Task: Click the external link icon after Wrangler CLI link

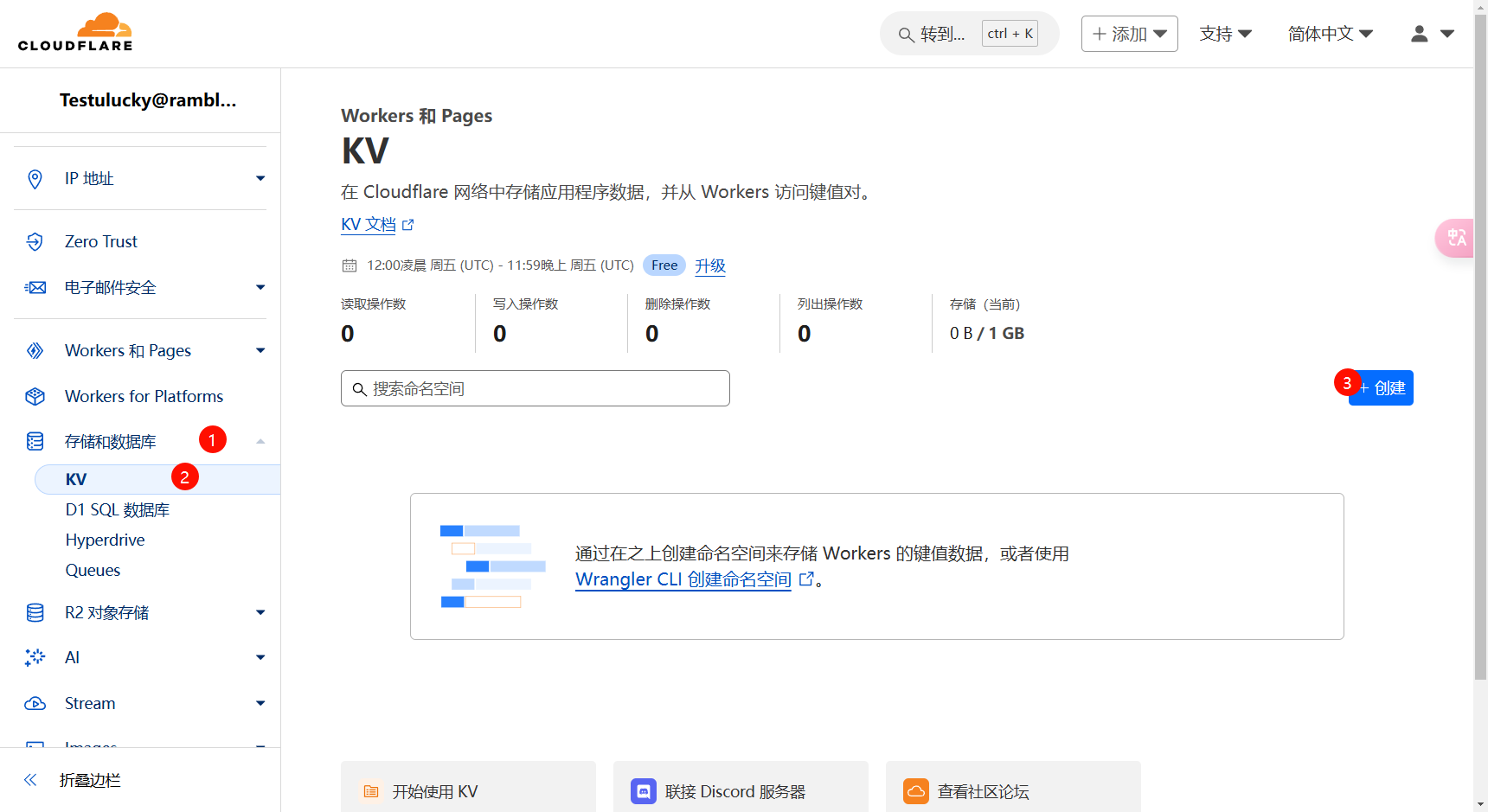Action: 806,579
